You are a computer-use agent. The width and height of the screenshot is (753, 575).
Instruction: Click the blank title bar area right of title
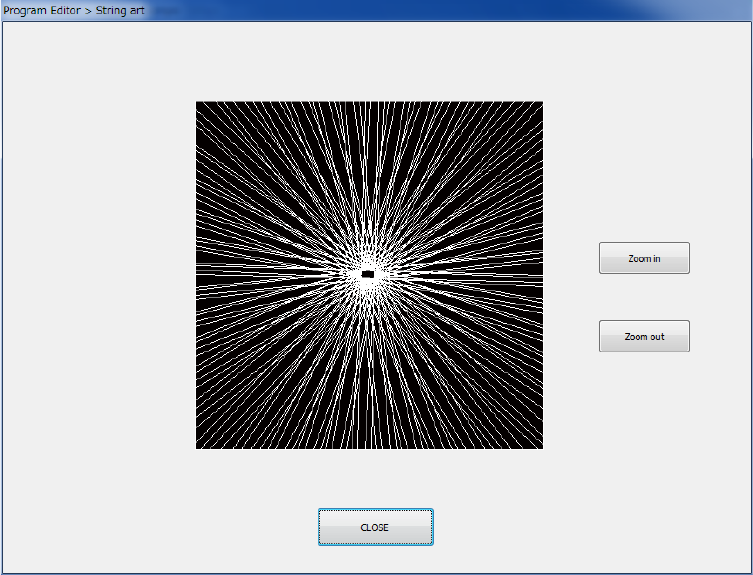450,10
